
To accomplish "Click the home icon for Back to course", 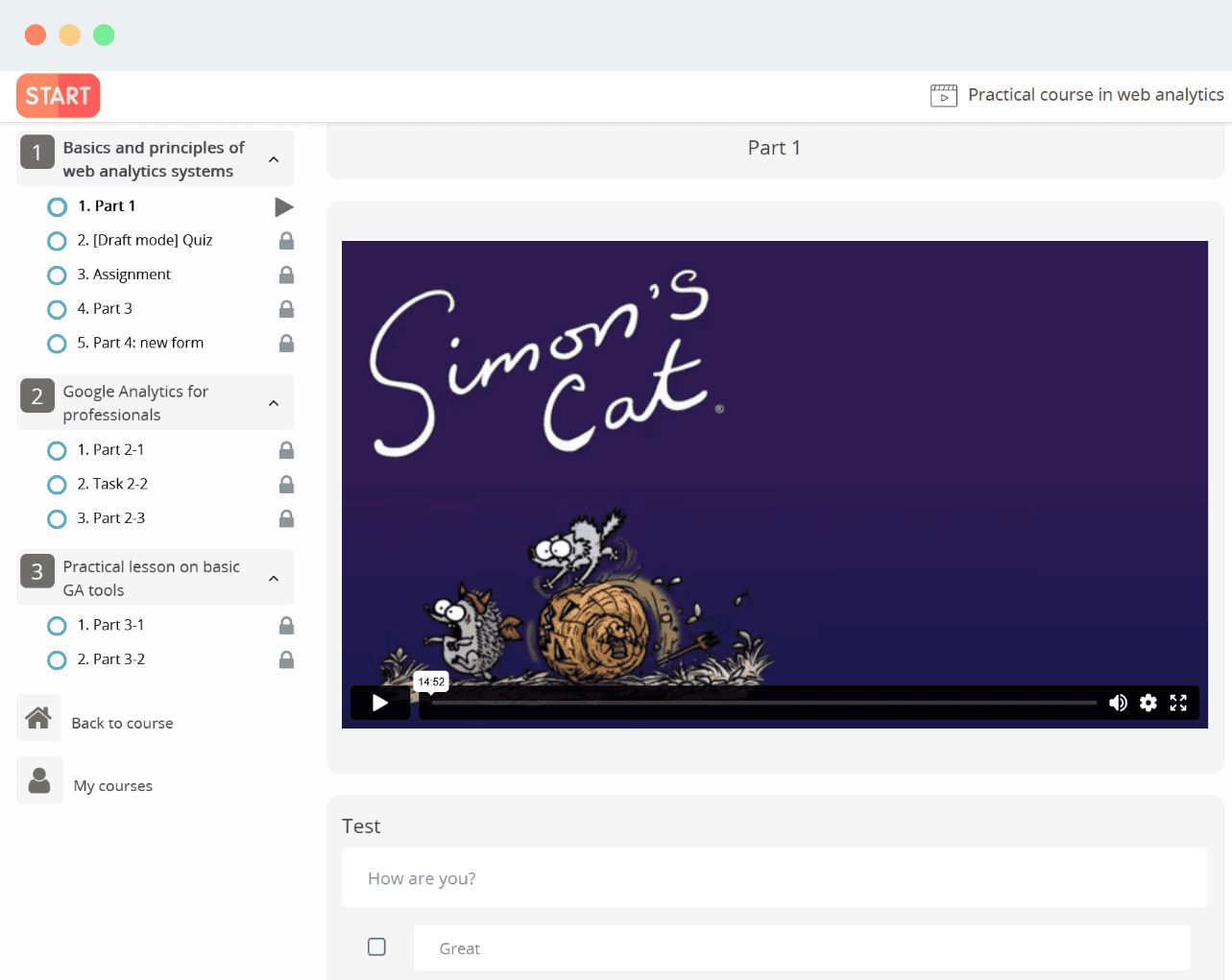I will [x=38, y=718].
